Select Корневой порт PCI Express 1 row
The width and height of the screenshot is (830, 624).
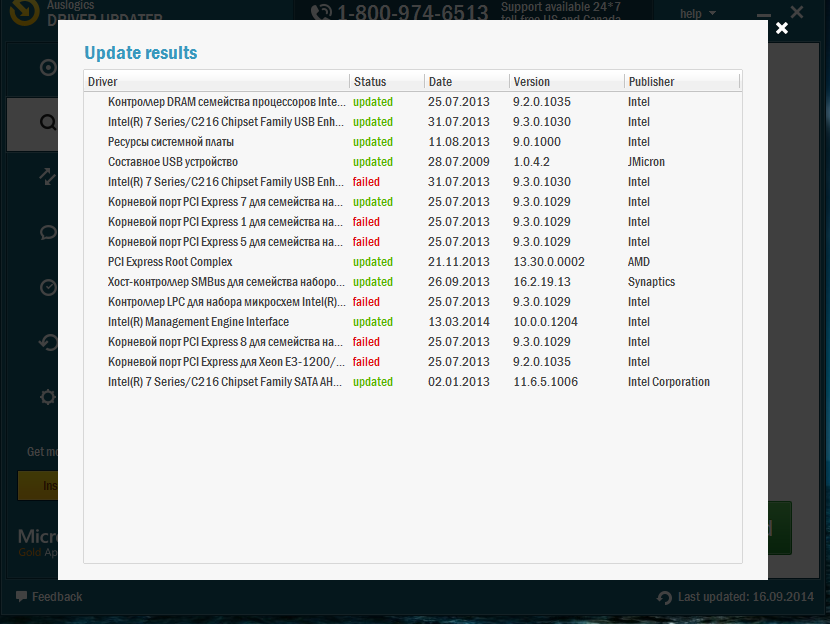413,222
